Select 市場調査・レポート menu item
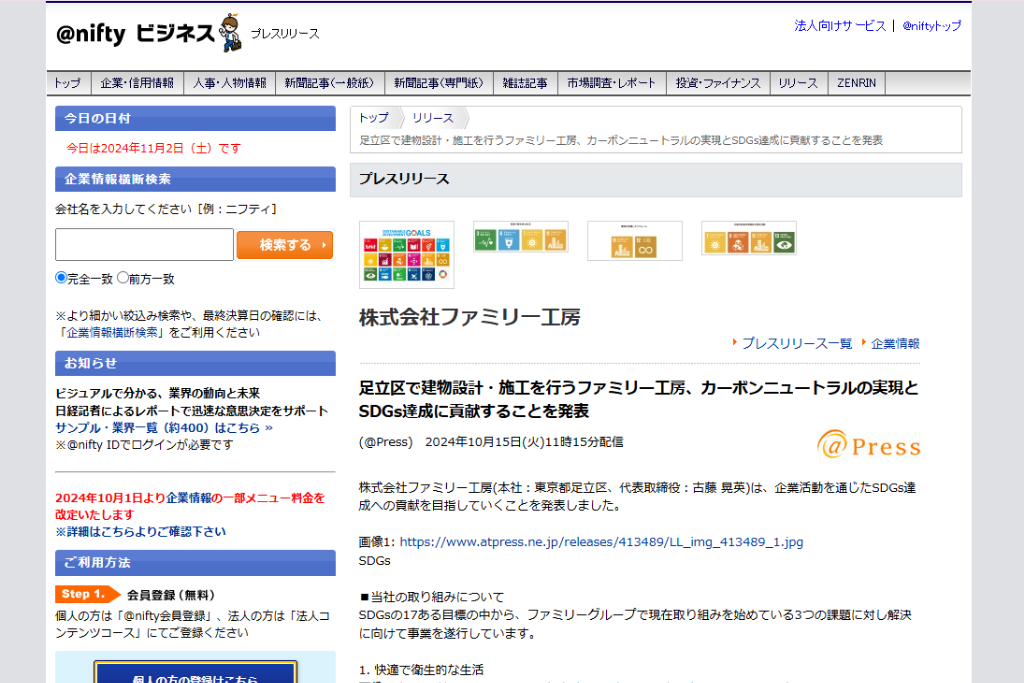Viewport: 1024px width, 683px height. (611, 83)
